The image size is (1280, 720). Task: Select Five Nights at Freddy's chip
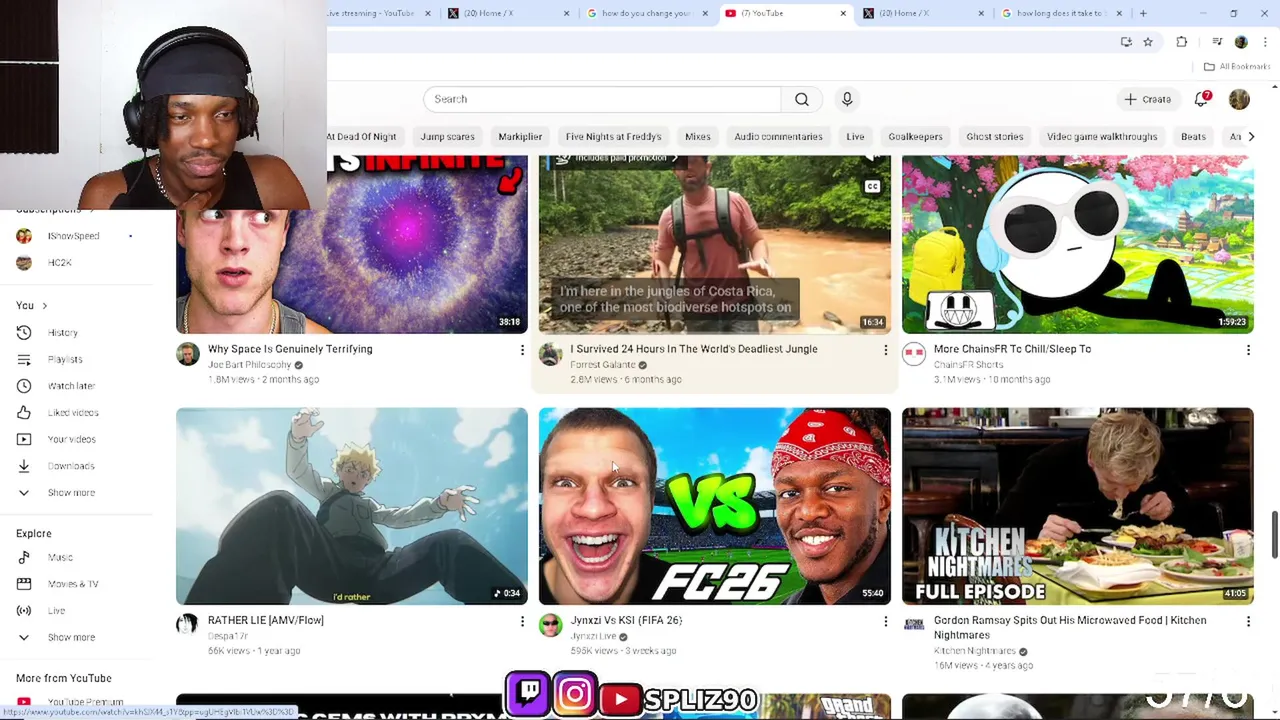tap(613, 137)
